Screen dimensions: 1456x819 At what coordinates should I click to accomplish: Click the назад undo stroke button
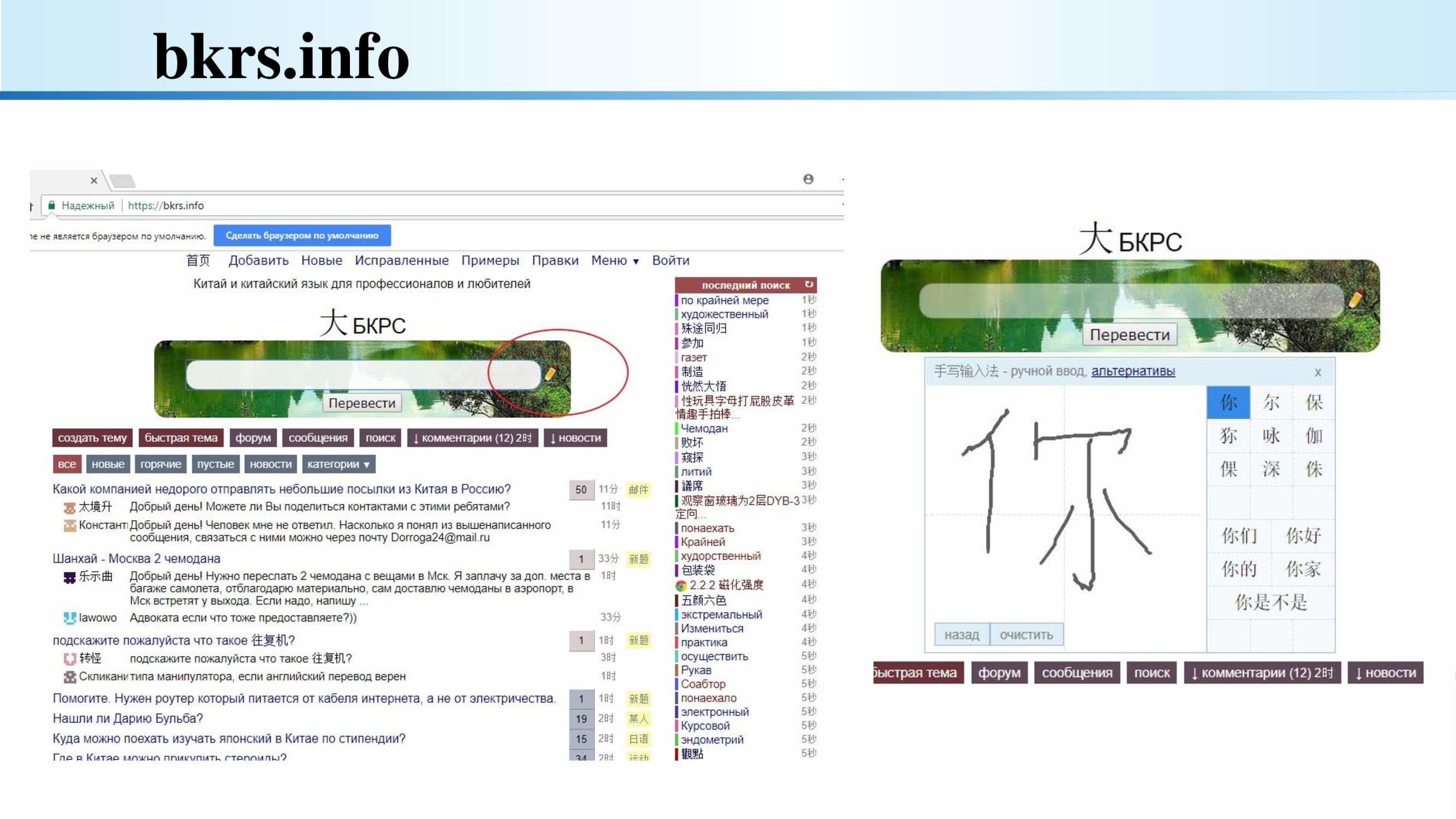pos(961,635)
